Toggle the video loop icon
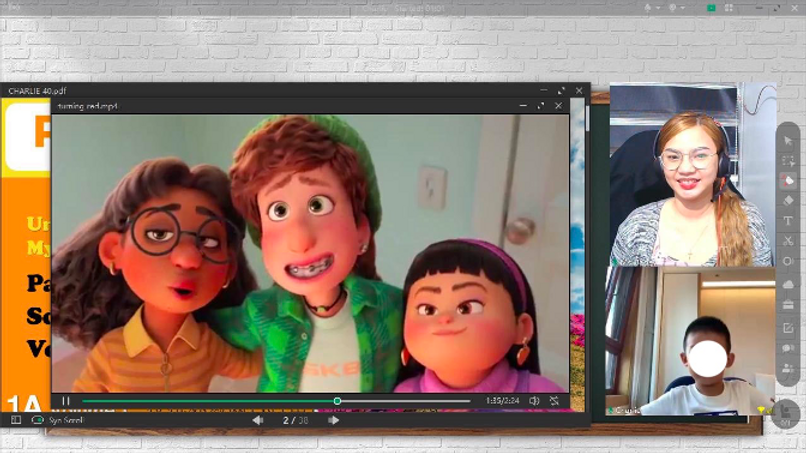Viewport: 806px width, 453px height. pos(554,401)
